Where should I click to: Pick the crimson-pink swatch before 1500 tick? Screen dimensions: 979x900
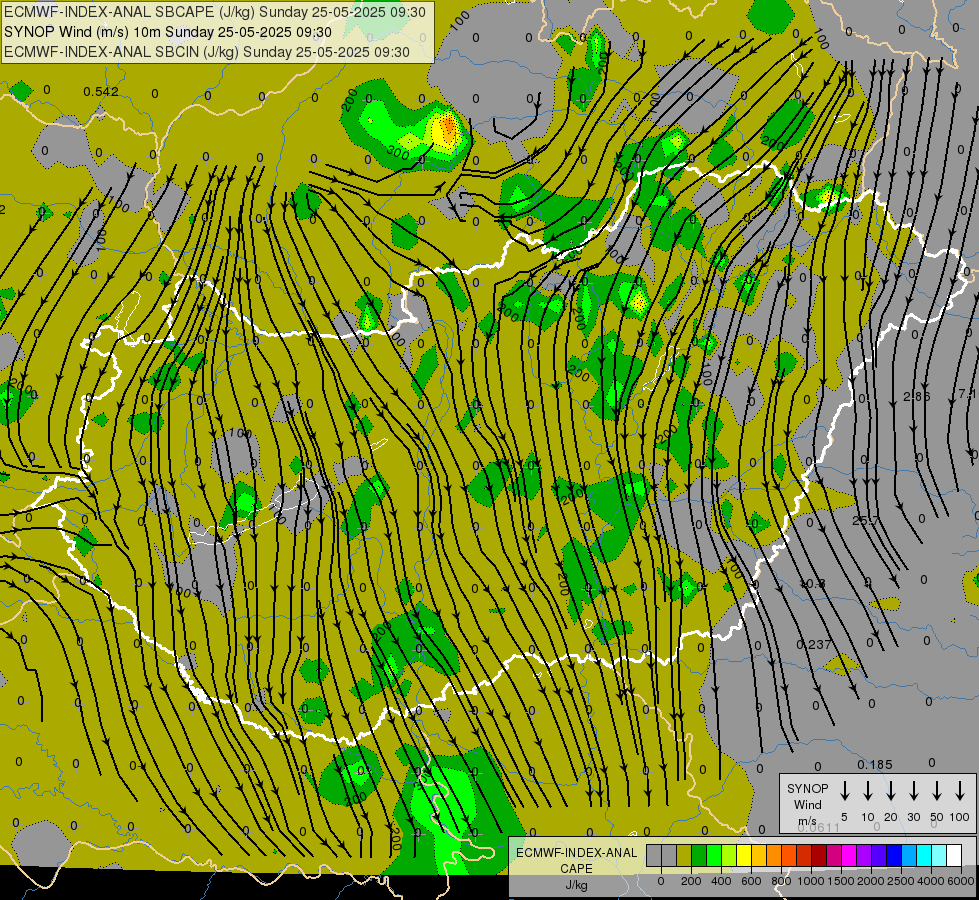click(x=834, y=856)
